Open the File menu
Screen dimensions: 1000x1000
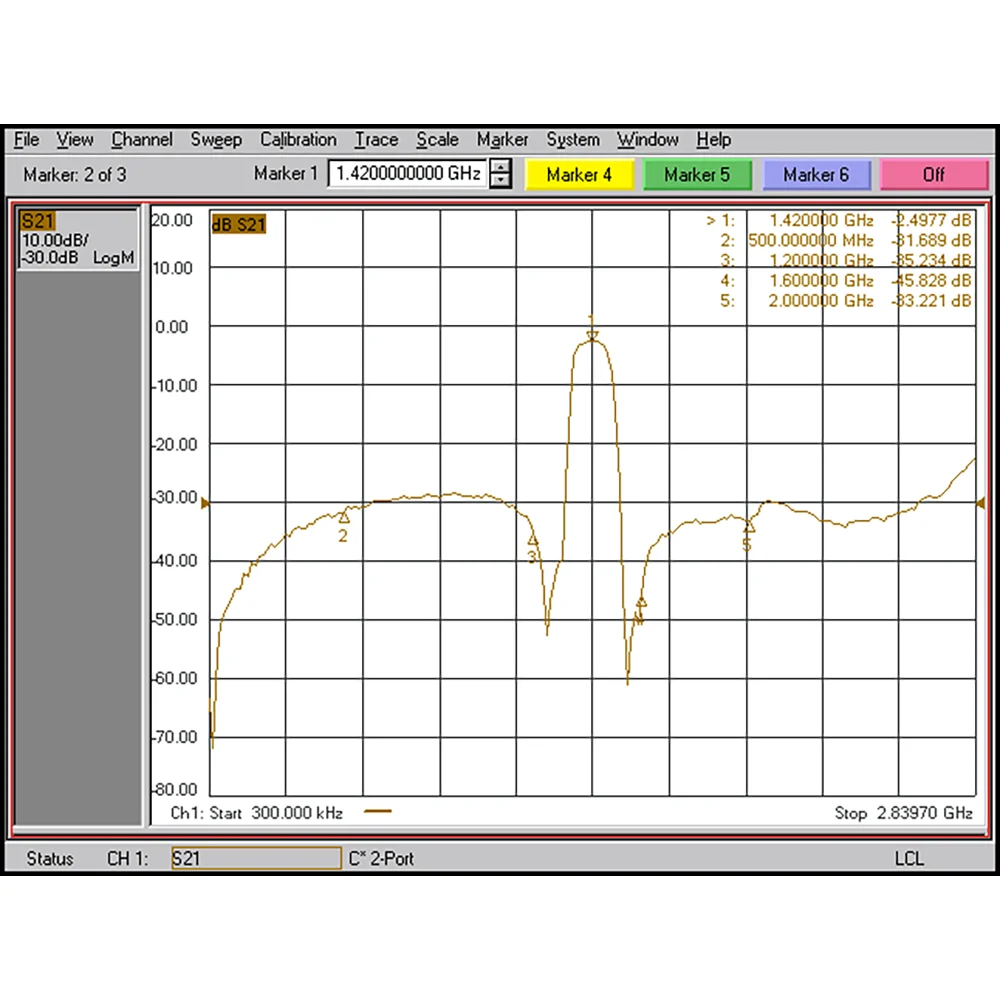26,140
